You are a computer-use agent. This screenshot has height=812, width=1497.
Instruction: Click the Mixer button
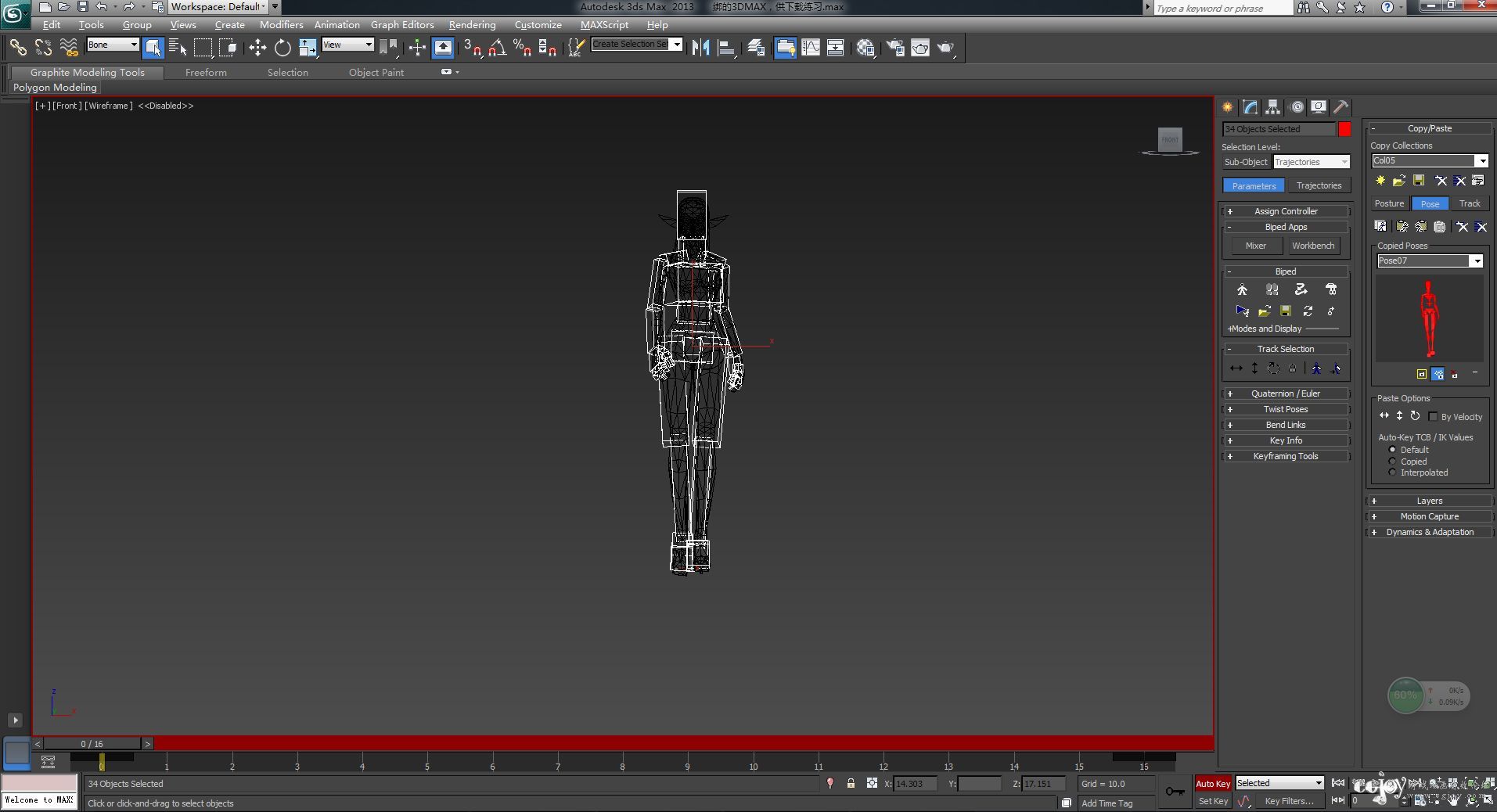1256,246
